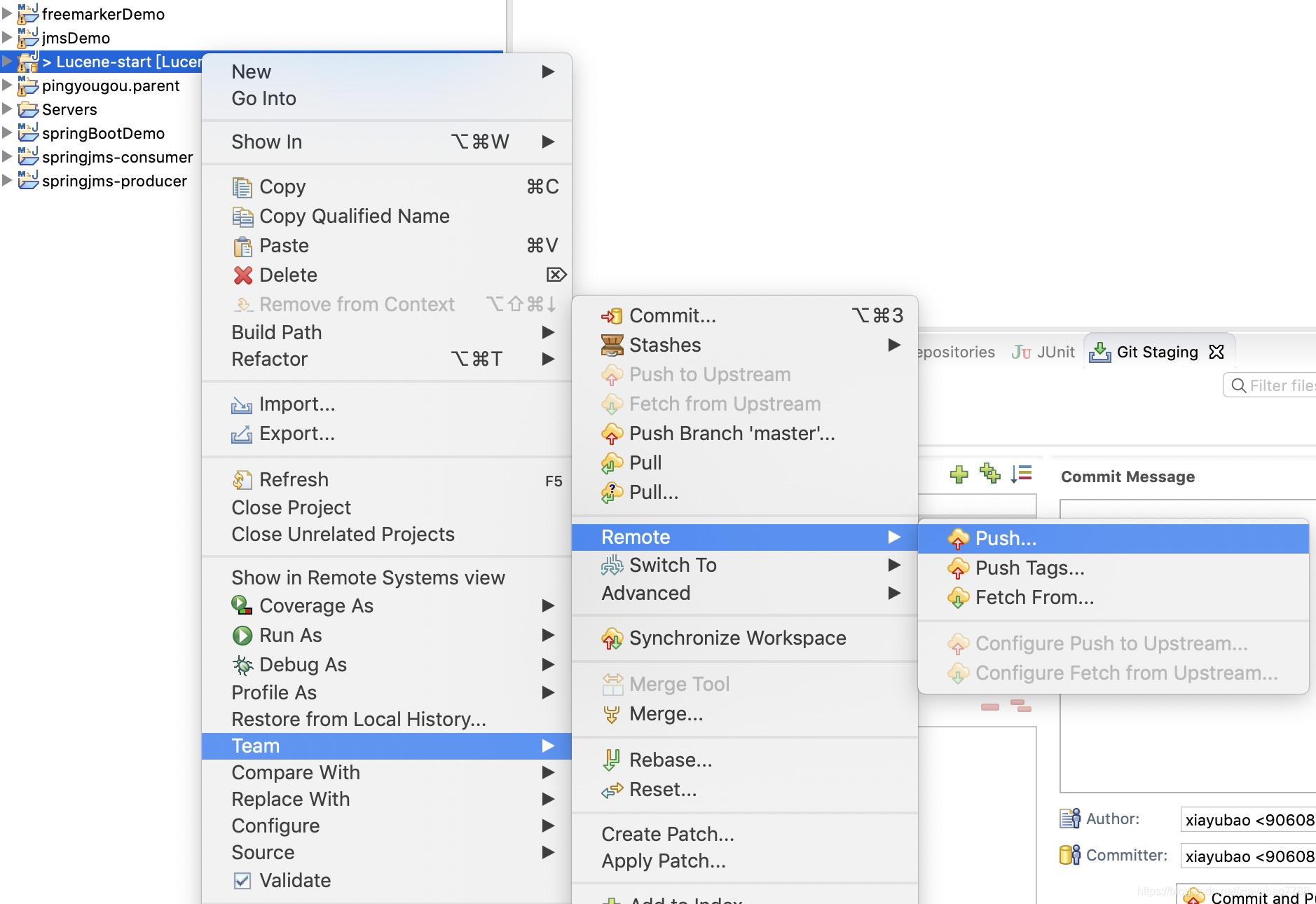This screenshot has width=1316, height=904.
Task: Click the Pull icon without ellipsis
Action: [612, 463]
